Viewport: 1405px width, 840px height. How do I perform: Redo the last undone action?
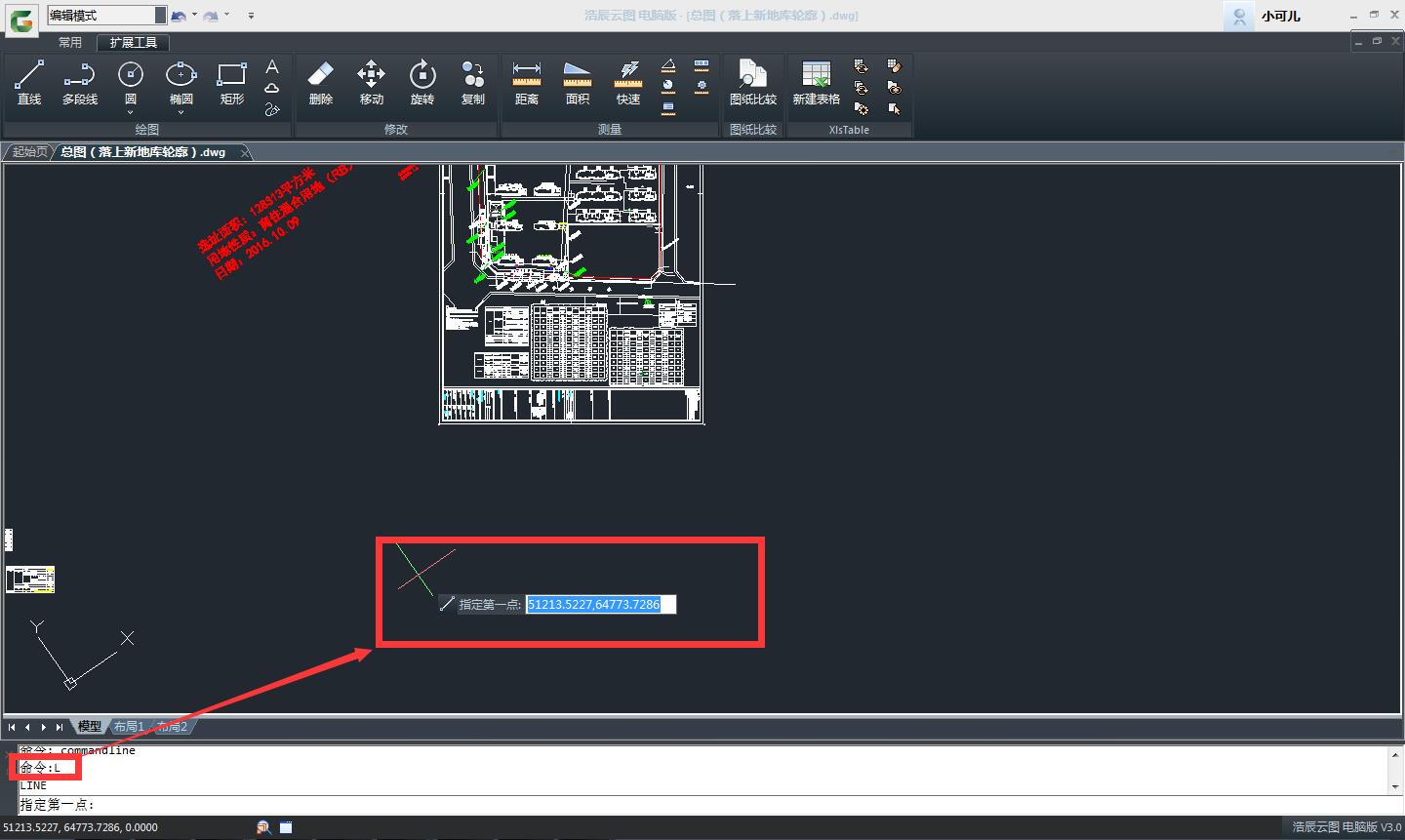point(210,16)
